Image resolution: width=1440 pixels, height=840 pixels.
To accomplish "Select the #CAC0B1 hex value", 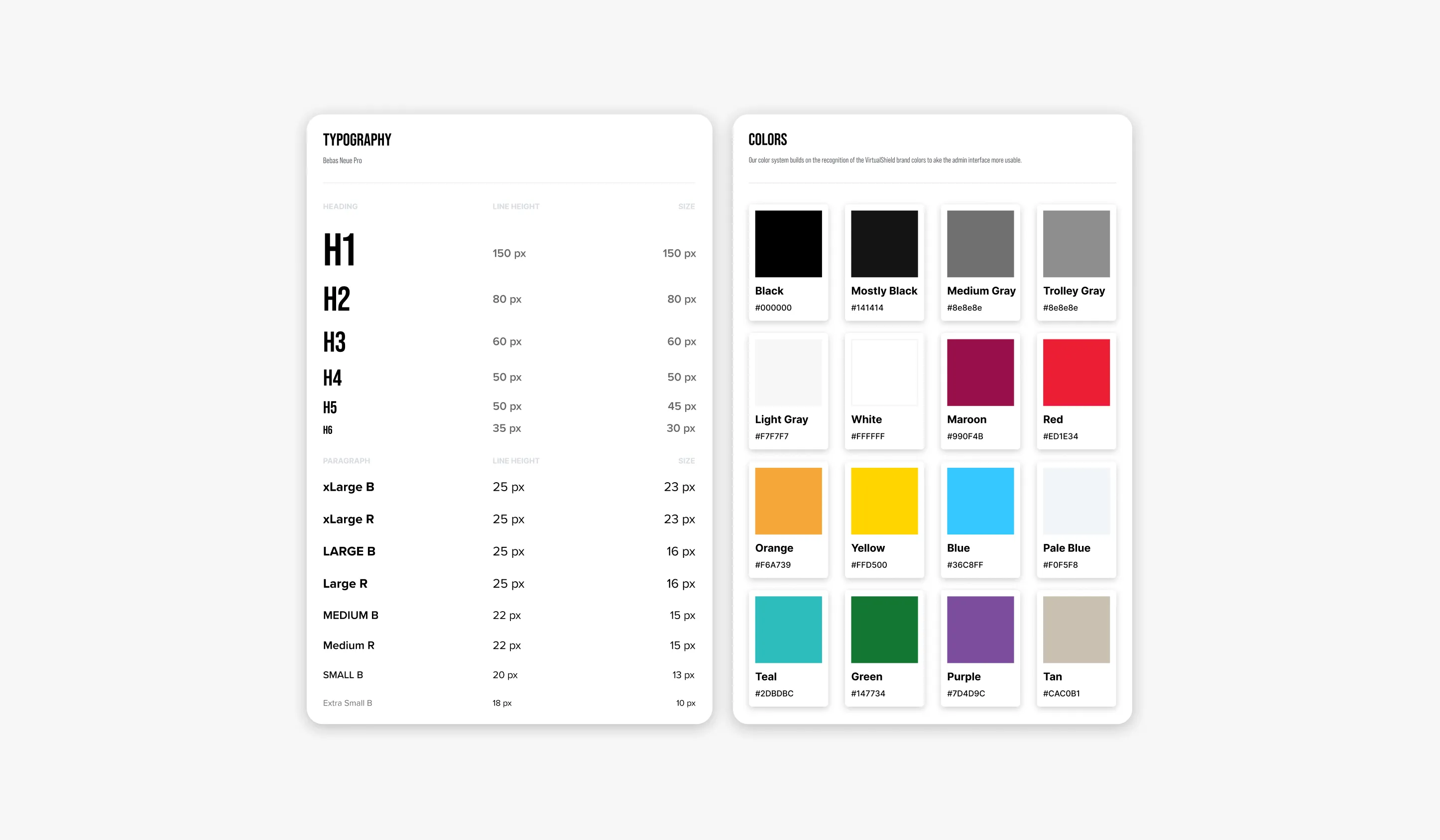I will click(x=1061, y=693).
